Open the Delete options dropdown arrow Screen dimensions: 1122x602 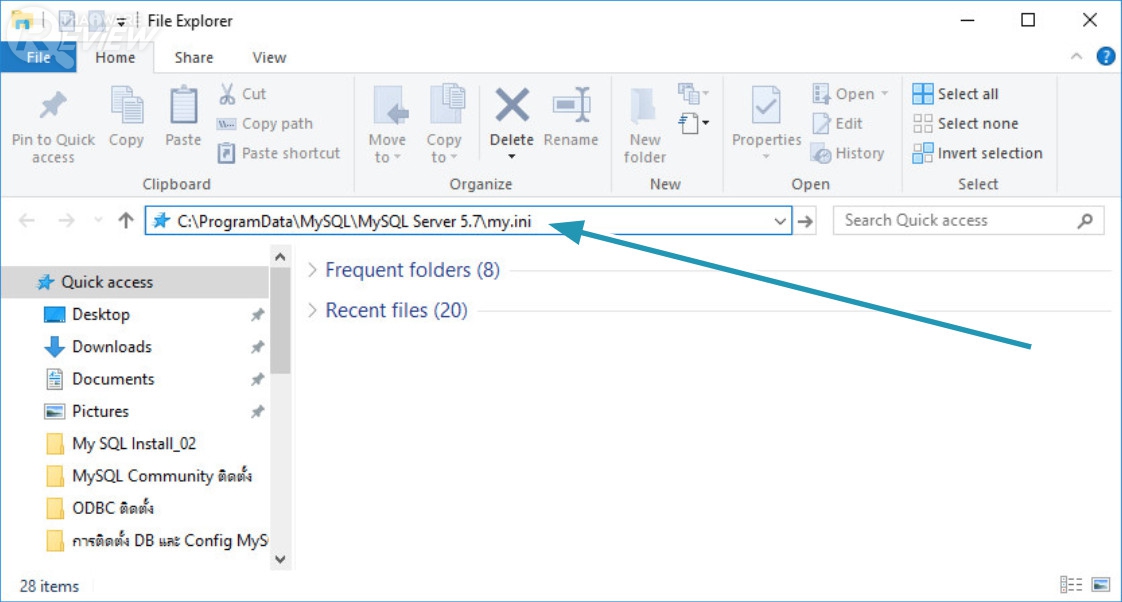512,157
